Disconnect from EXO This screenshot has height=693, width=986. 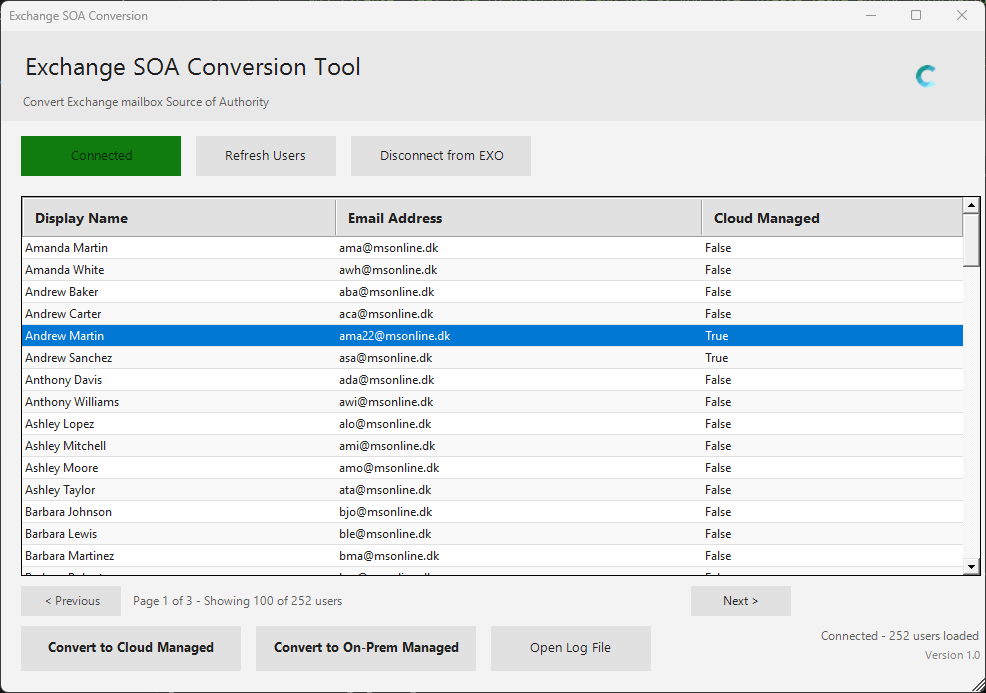pos(441,156)
